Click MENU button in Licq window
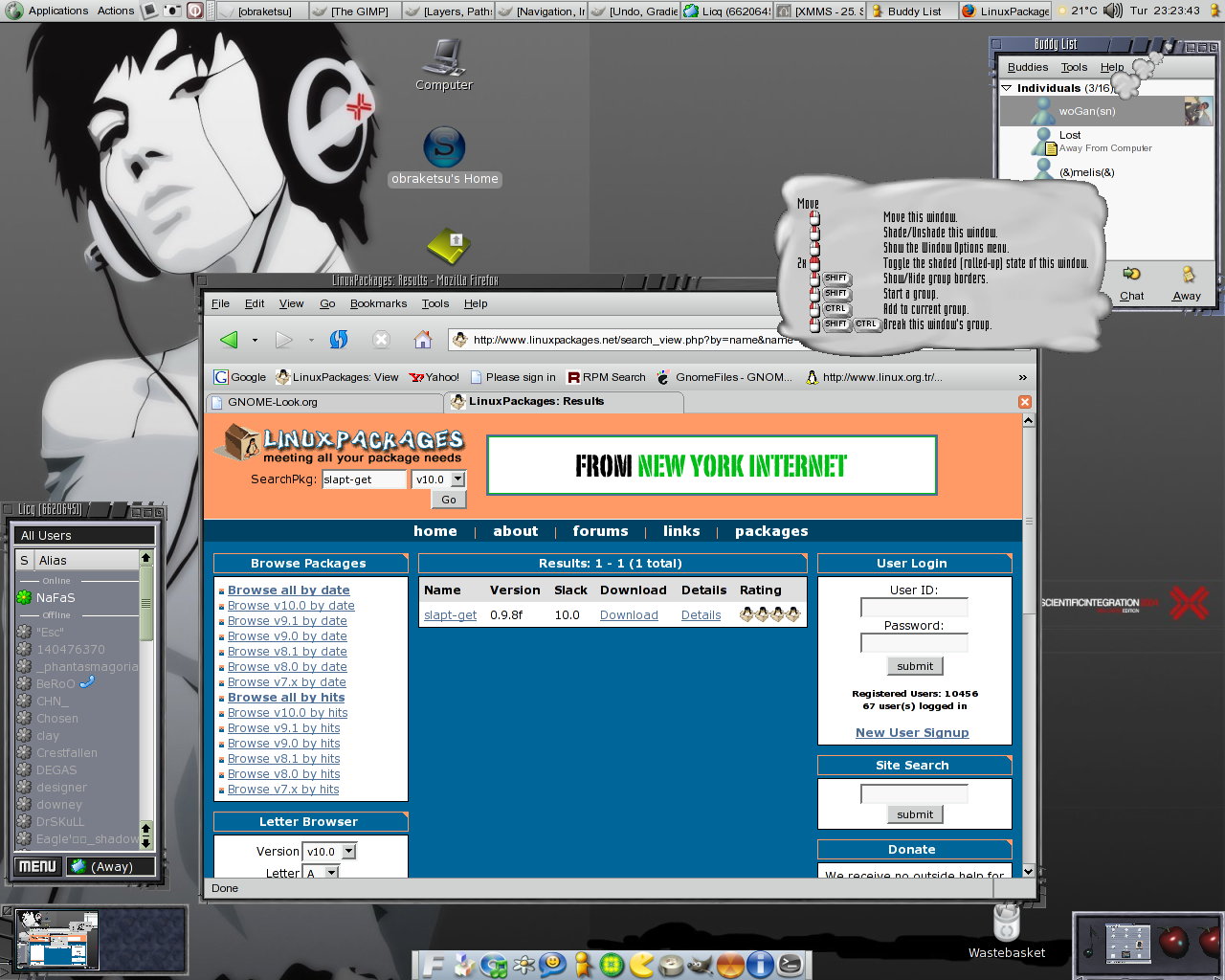 (37, 866)
